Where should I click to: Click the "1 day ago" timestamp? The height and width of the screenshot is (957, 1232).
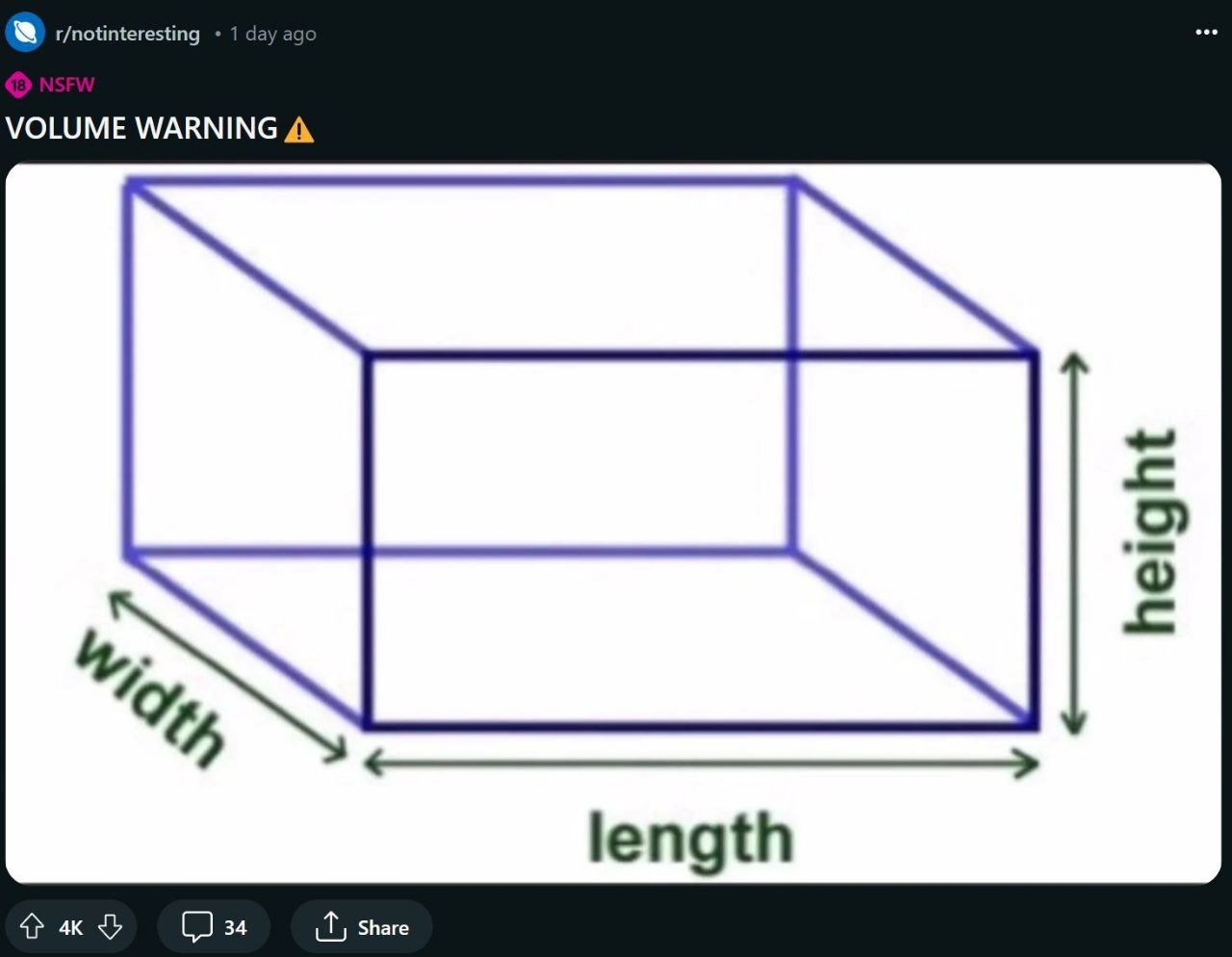pyautogui.click(x=272, y=34)
